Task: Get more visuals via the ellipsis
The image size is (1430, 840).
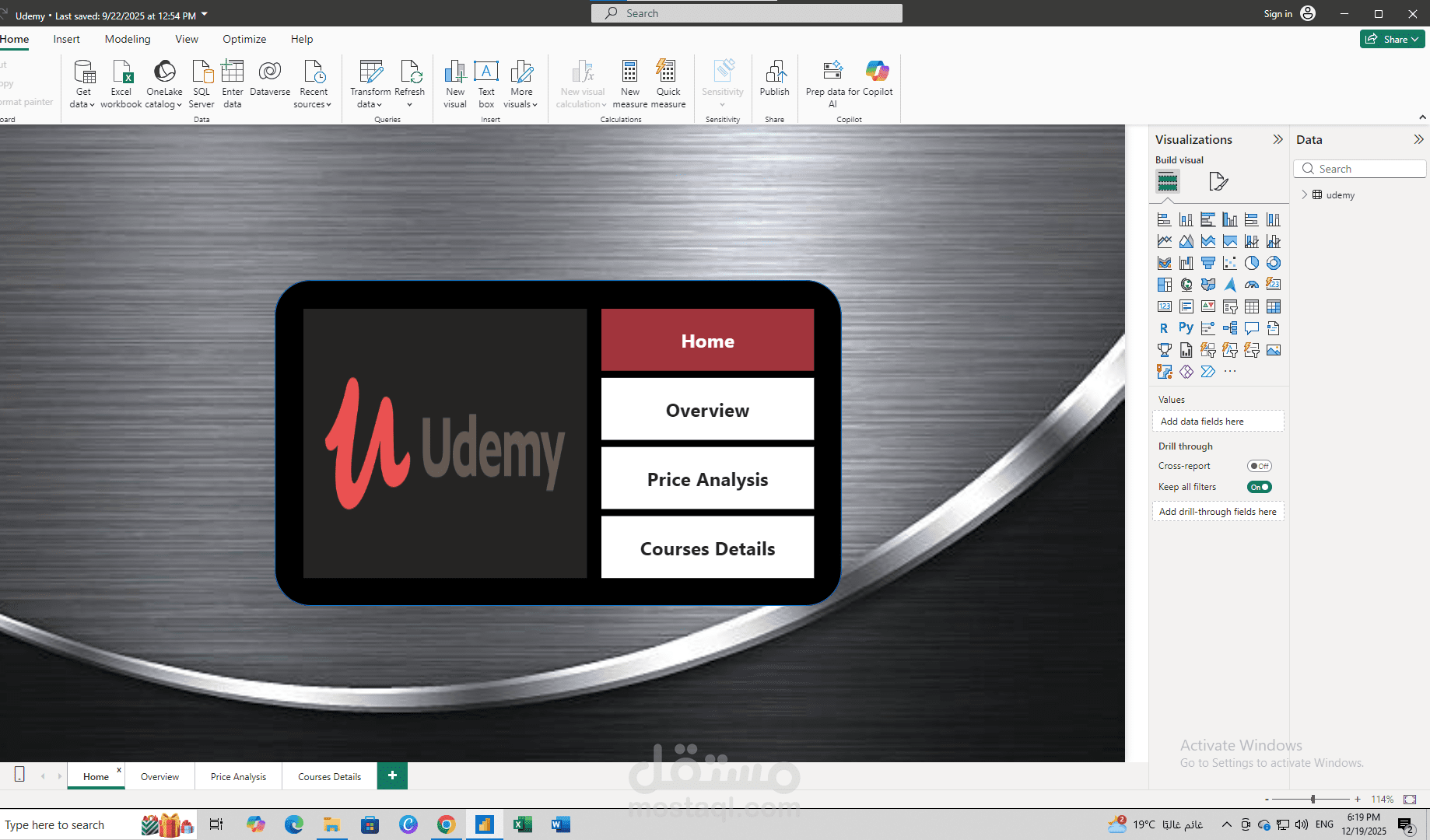Action: pyautogui.click(x=1229, y=372)
